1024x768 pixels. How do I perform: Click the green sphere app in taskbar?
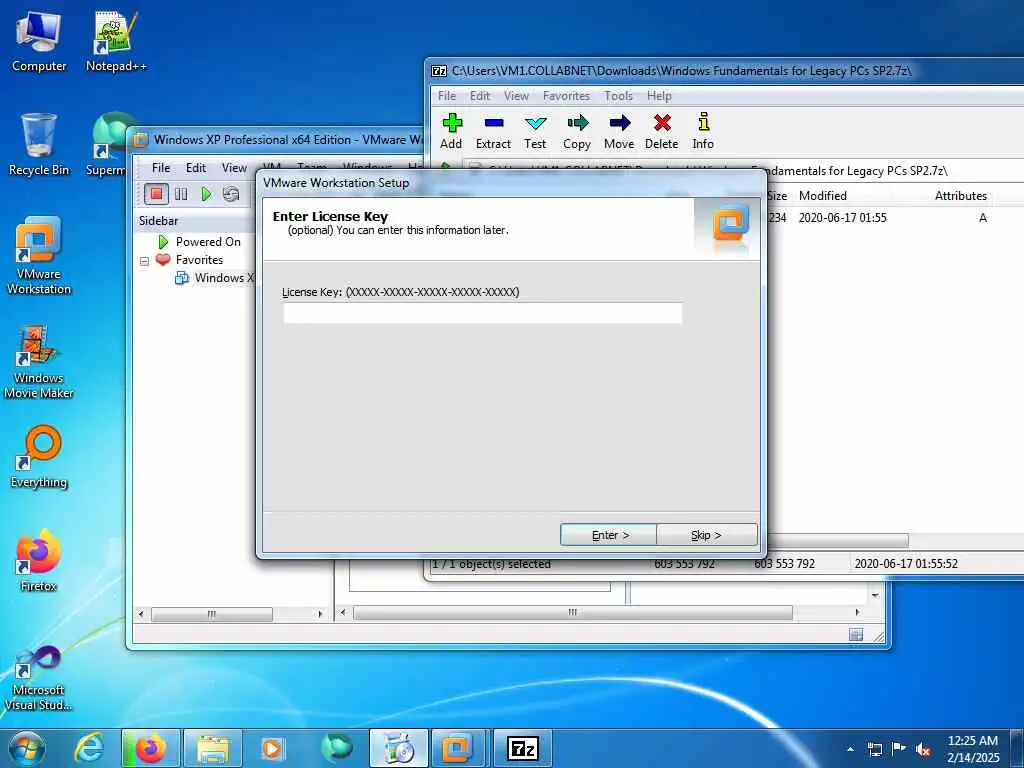336,748
